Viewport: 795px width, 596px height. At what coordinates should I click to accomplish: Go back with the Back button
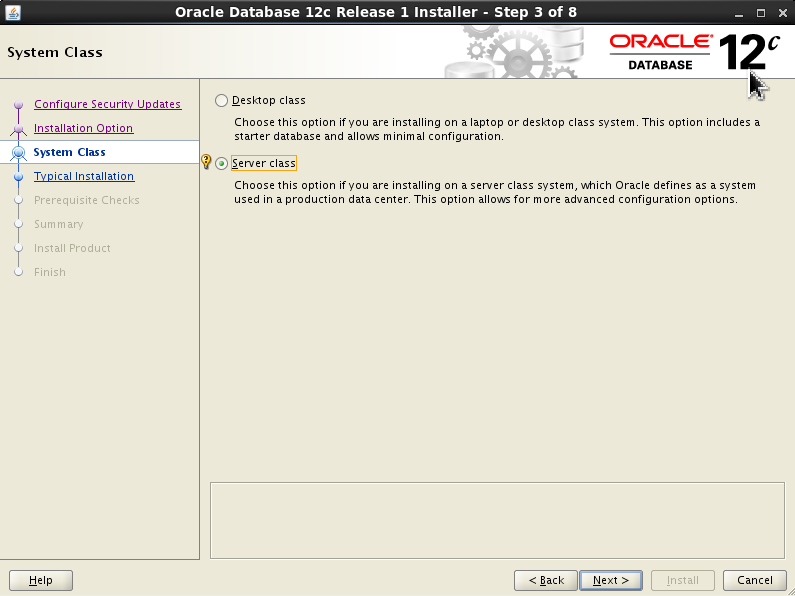[546, 580]
